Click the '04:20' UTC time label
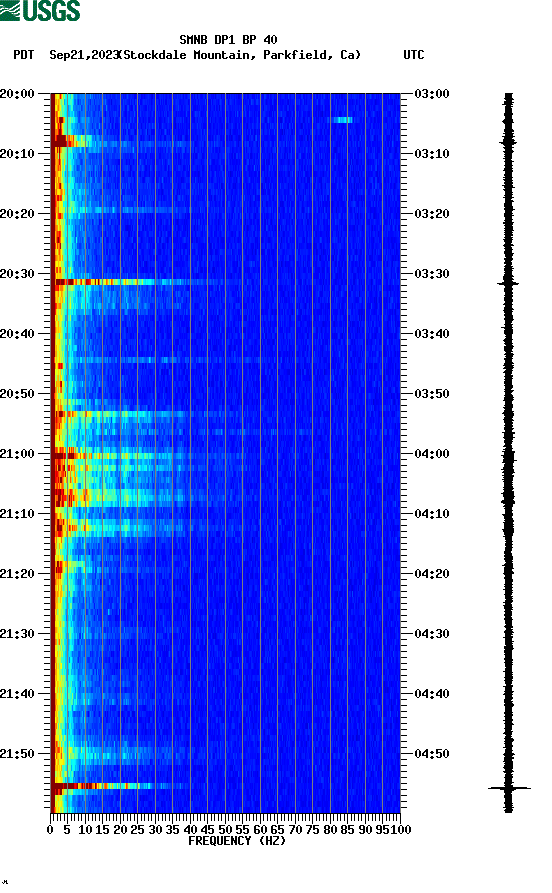Image resolution: width=552 pixels, height=893 pixels. (432, 574)
